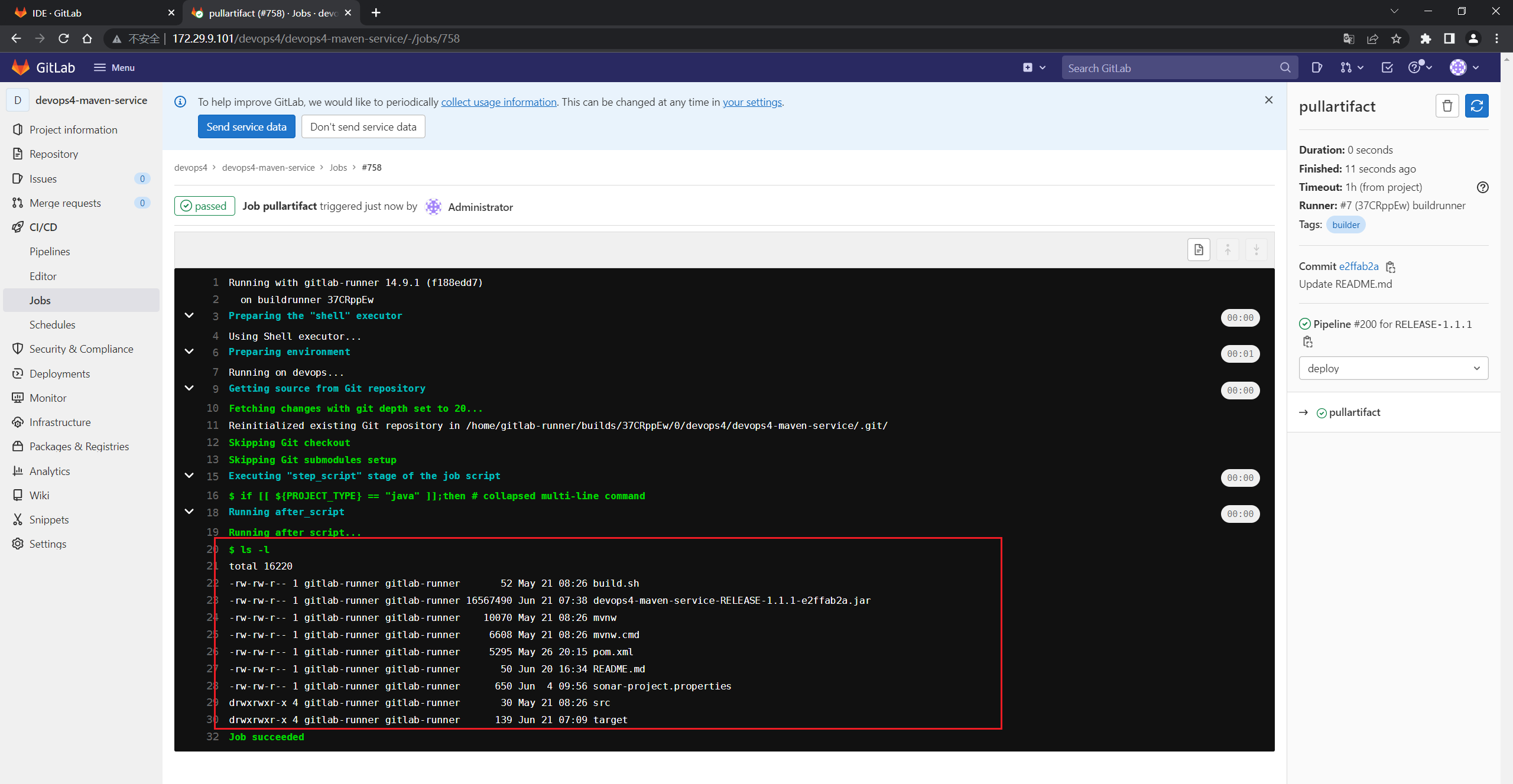Toggle collapse for Getting source from Git section

[x=189, y=388]
